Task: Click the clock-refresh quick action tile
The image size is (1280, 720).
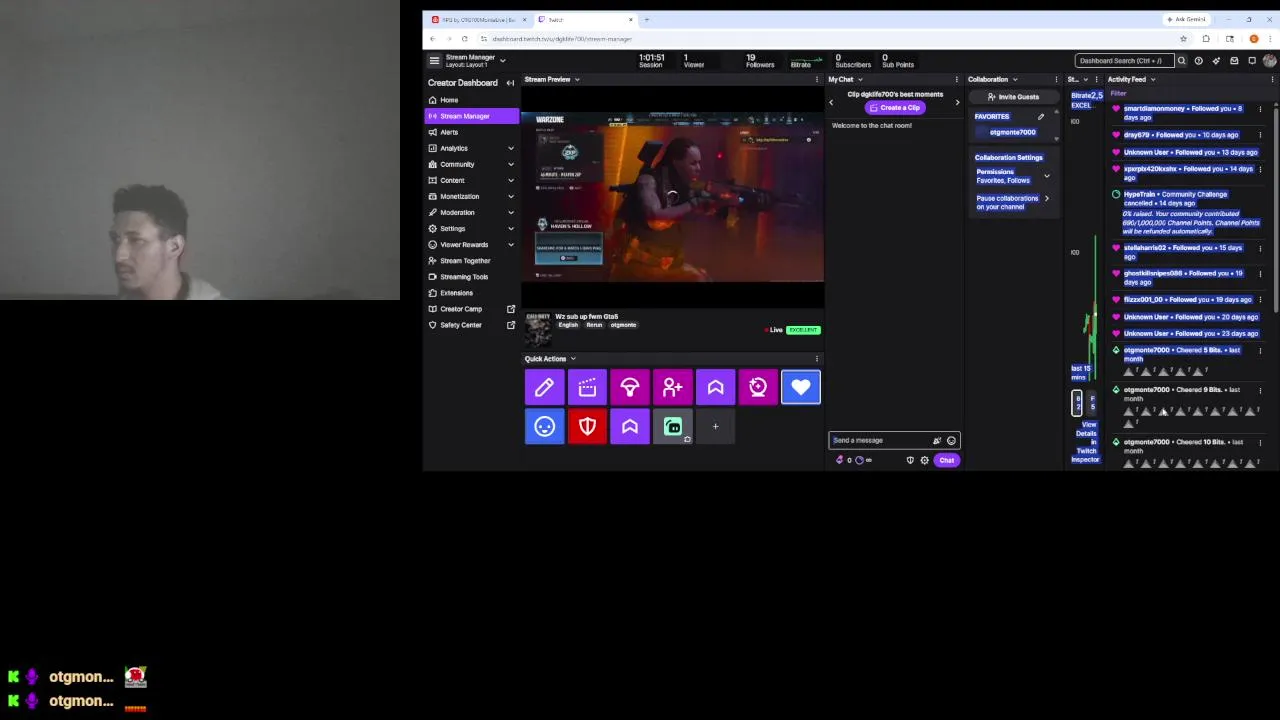Action: click(758, 387)
